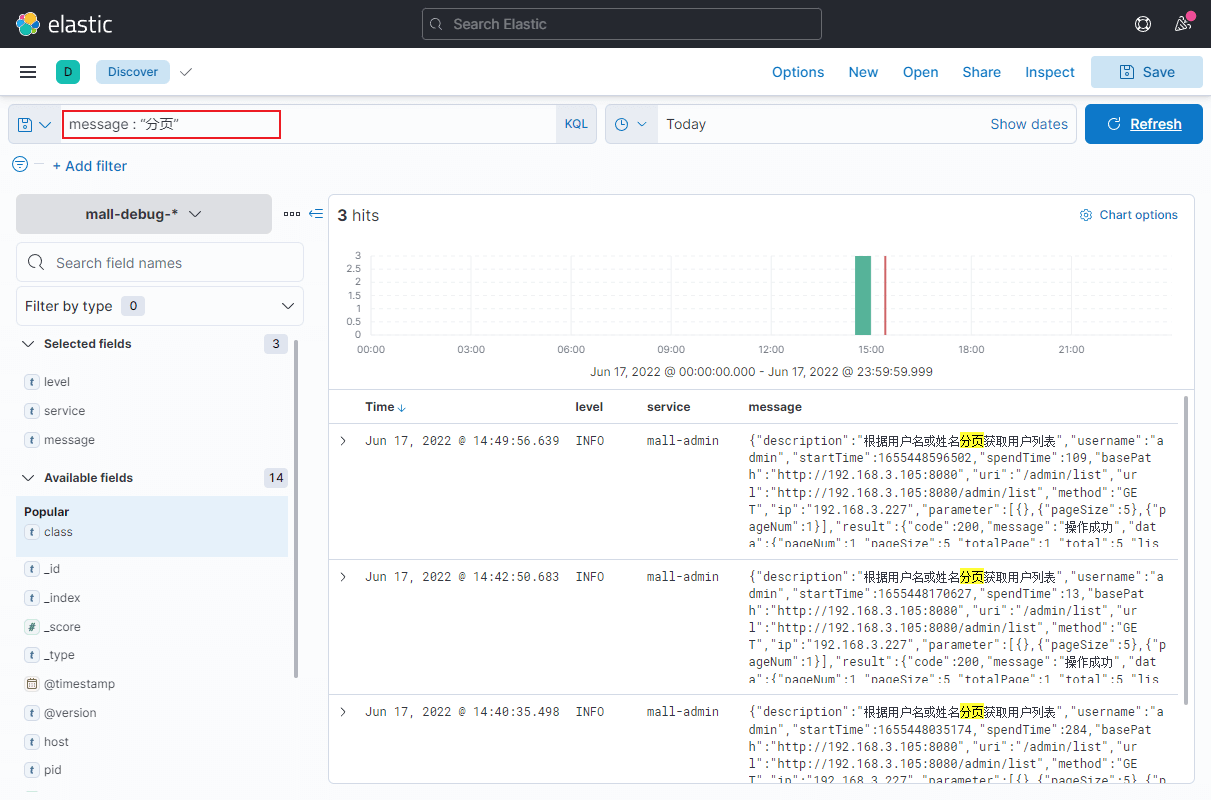Click the Time column sort arrow

[402, 408]
